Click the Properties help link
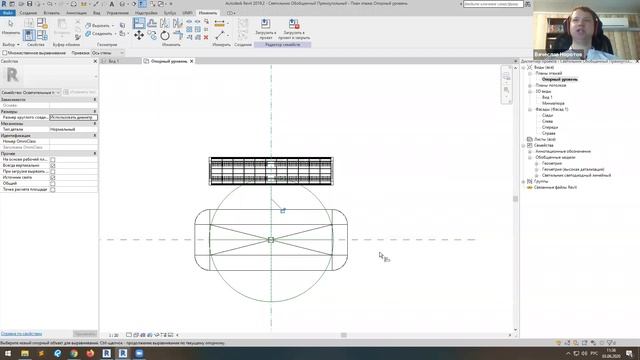 click(x=21, y=334)
